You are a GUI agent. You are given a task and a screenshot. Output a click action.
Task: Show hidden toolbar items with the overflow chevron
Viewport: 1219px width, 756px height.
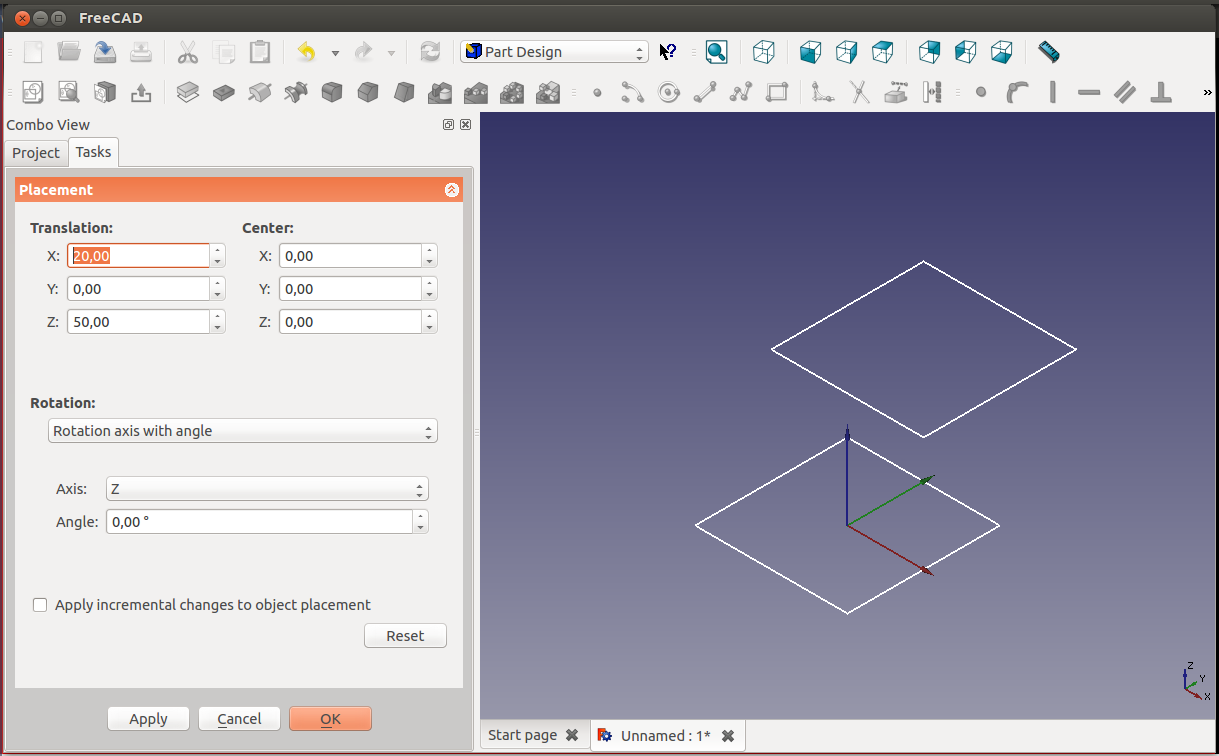click(1207, 93)
